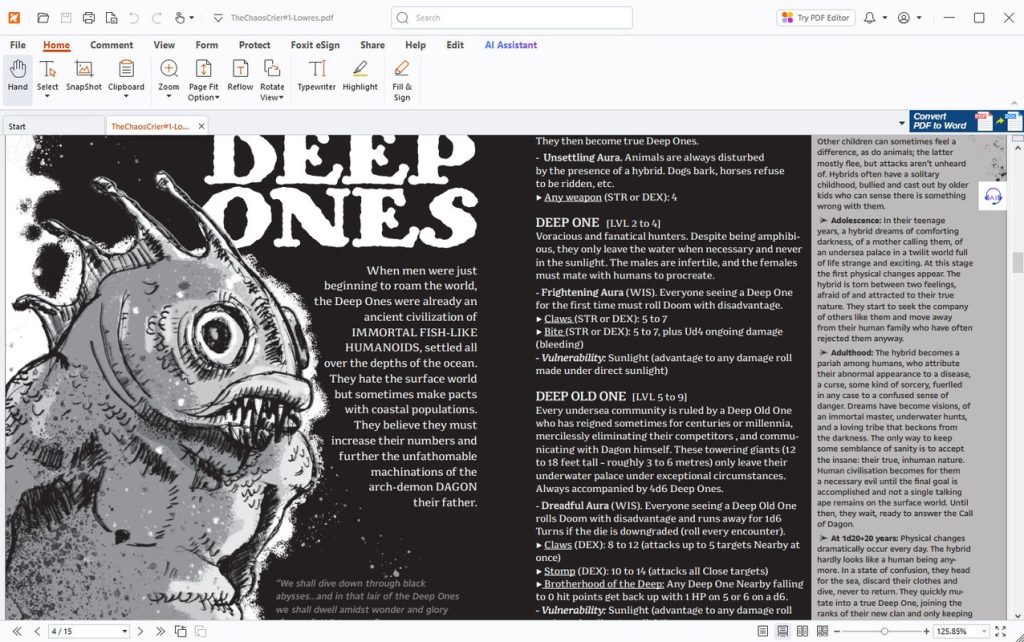This screenshot has width=1024, height=642.
Task: Adjust the zoom slider handle
Action: pyautogui.click(x=884, y=632)
